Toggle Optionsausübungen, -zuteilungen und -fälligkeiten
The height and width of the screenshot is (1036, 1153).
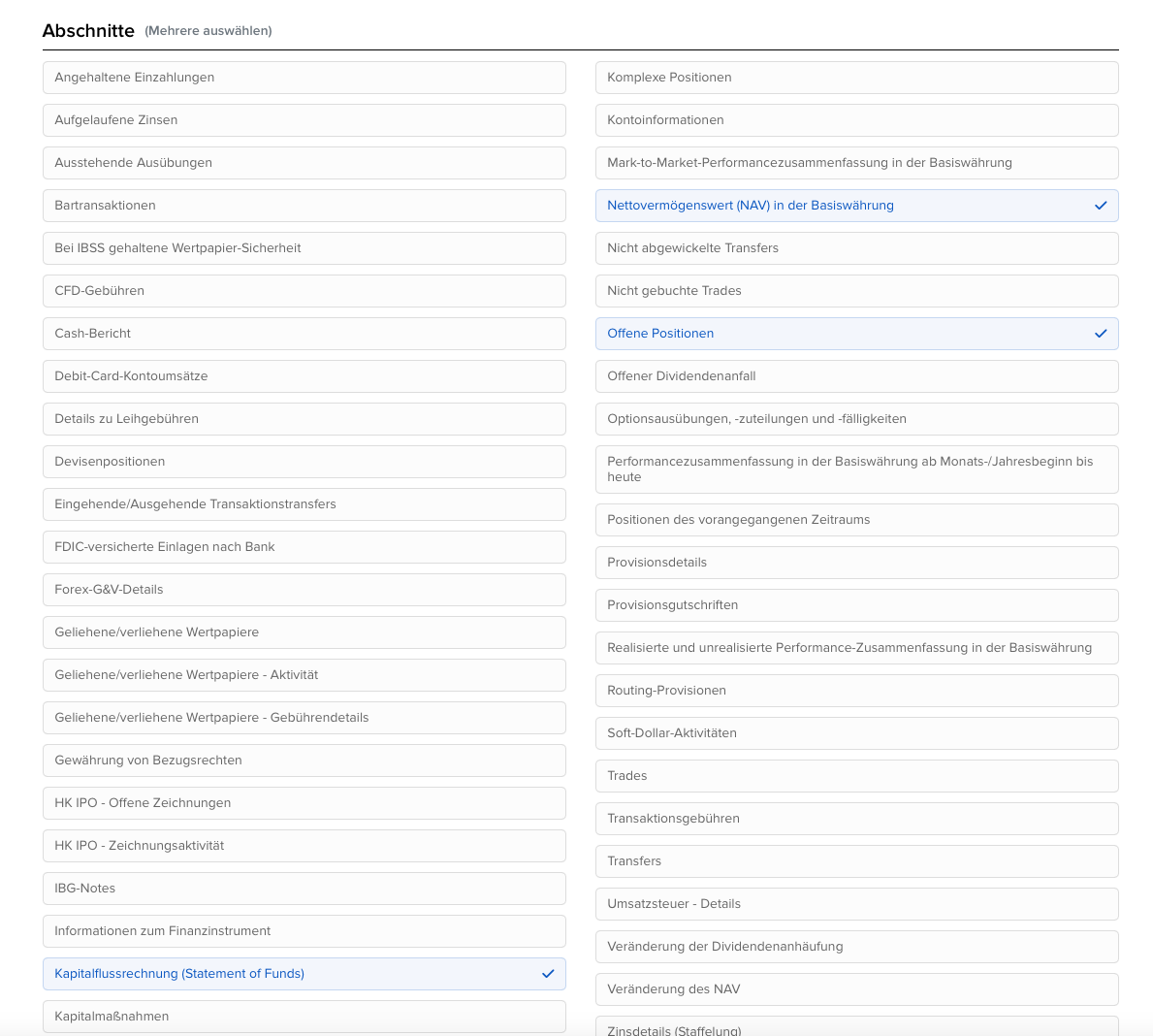(x=856, y=419)
